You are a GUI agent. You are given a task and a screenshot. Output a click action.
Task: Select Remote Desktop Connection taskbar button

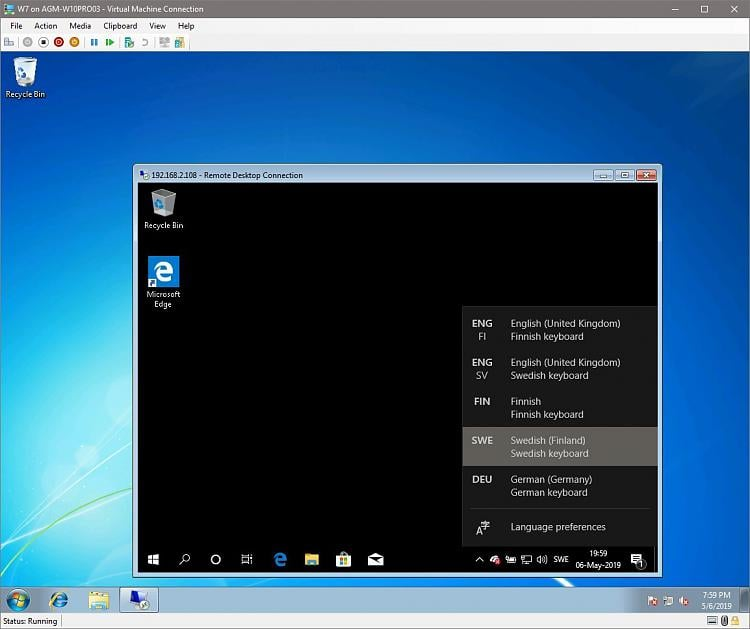click(139, 600)
